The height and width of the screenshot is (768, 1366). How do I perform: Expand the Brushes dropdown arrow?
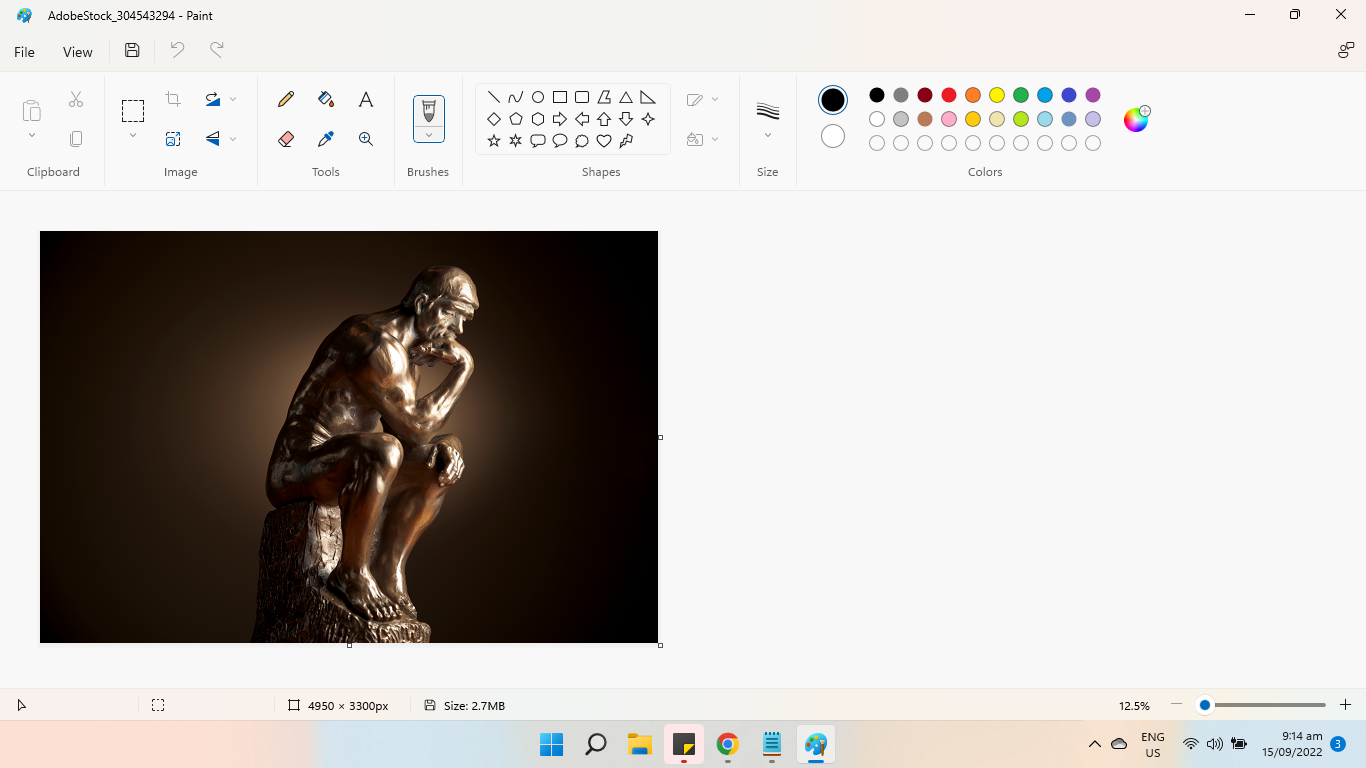429,135
